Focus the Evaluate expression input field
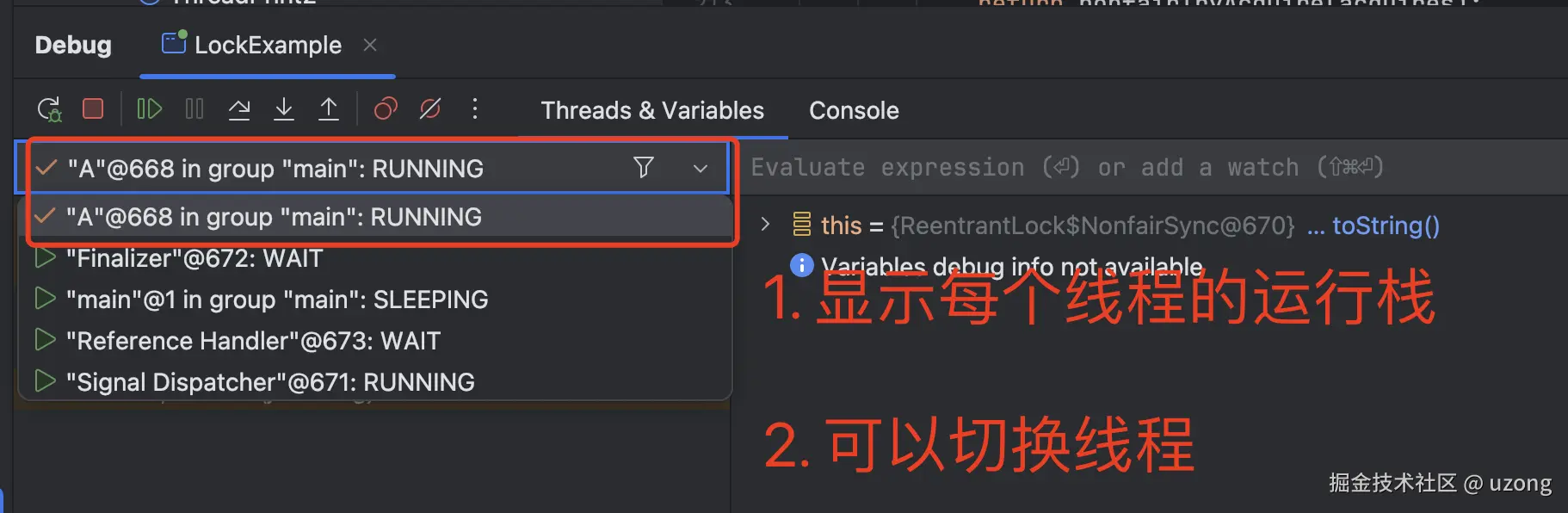Screen dimensions: 1568x513 (x=1153, y=167)
